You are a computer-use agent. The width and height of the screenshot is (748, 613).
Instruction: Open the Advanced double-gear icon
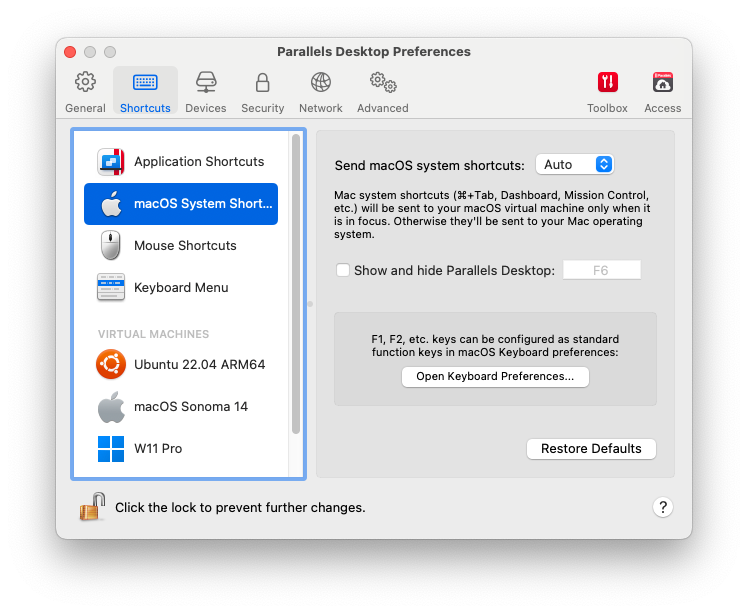(383, 83)
